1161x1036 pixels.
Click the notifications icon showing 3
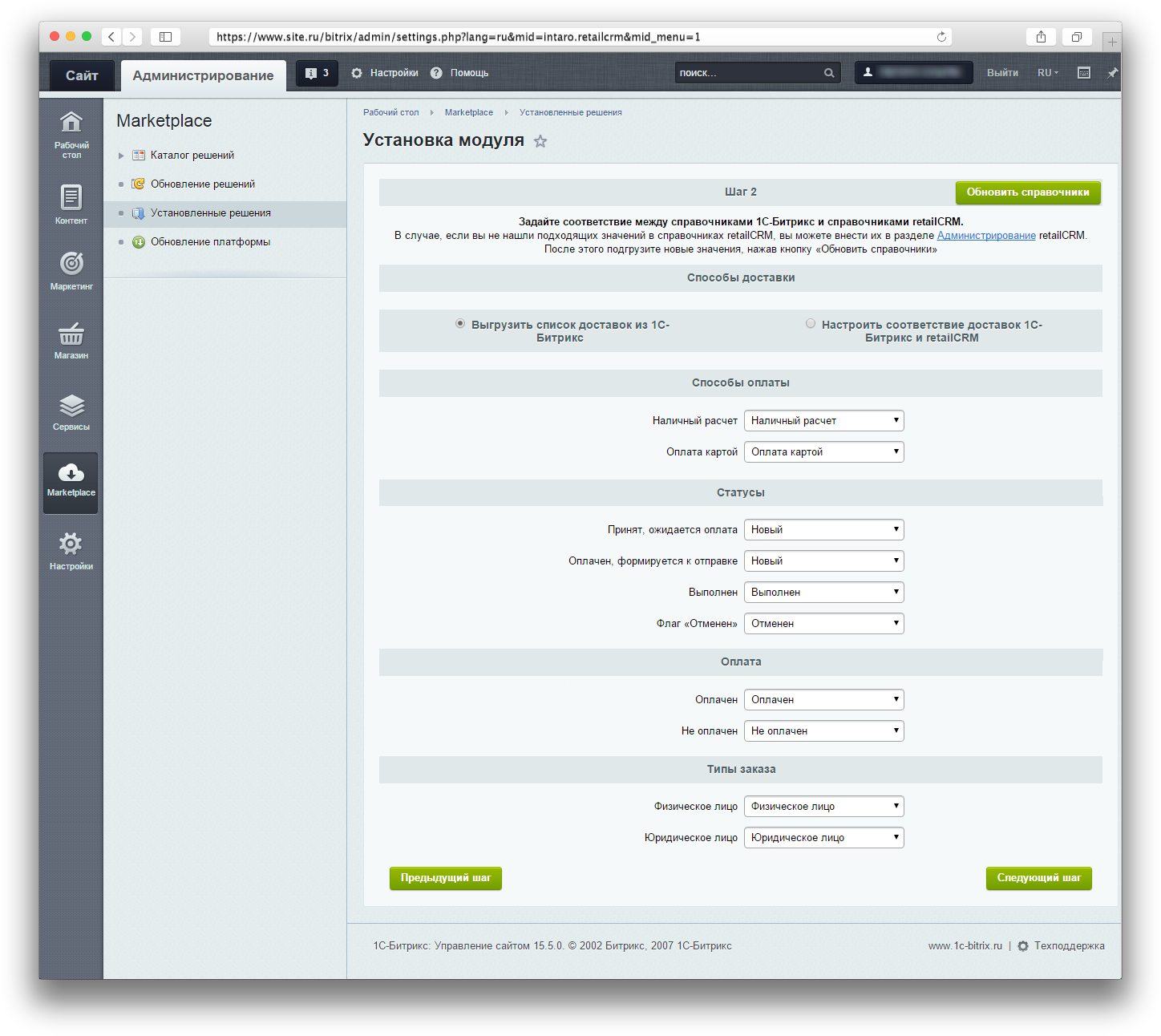coord(317,73)
